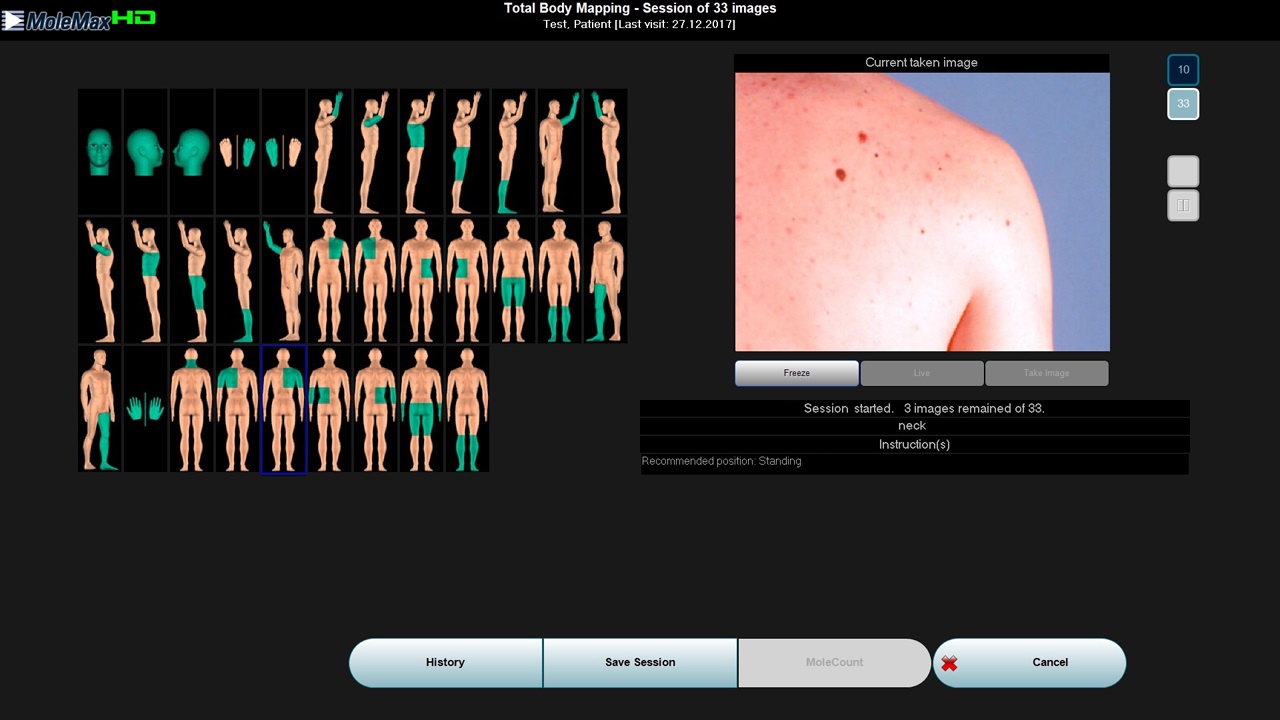
Task: Click the MoleCount button
Action: [x=834, y=662]
